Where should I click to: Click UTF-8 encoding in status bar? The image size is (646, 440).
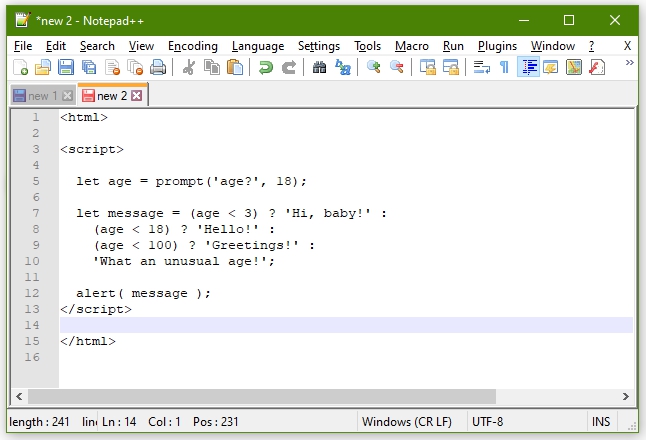[x=487, y=421]
